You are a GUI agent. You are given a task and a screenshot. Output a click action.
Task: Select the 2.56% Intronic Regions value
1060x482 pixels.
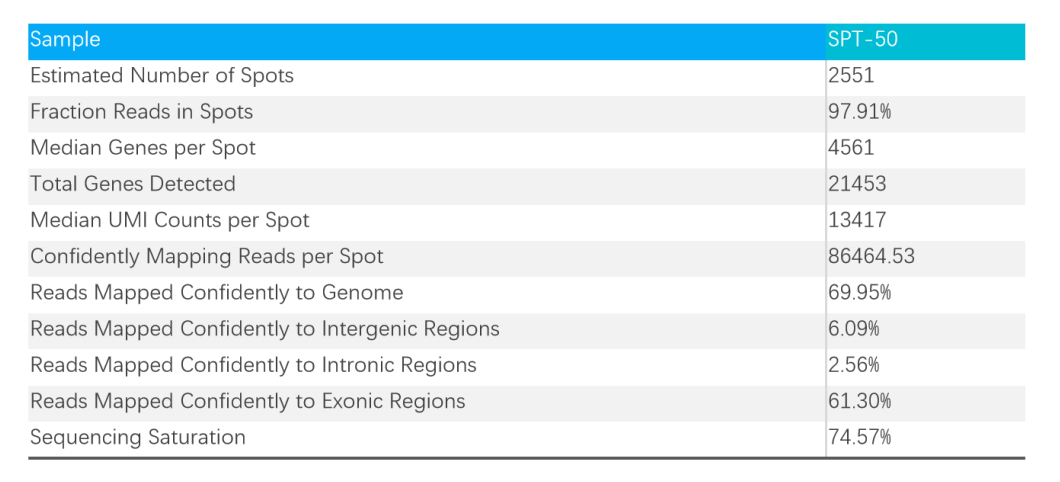click(855, 365)
